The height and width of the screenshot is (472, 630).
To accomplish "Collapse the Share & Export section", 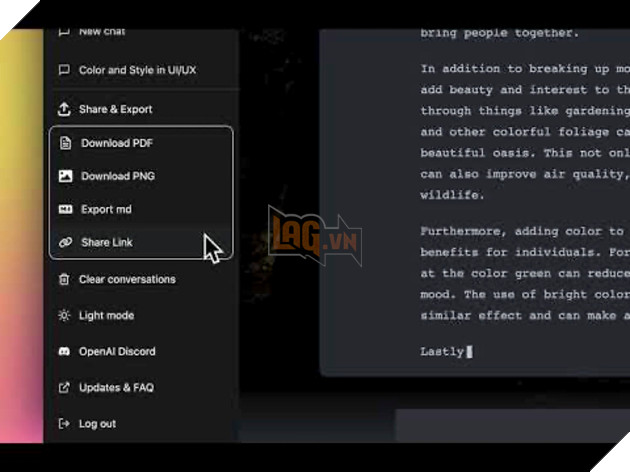I will pyautogui.click(x=115, y=109).
